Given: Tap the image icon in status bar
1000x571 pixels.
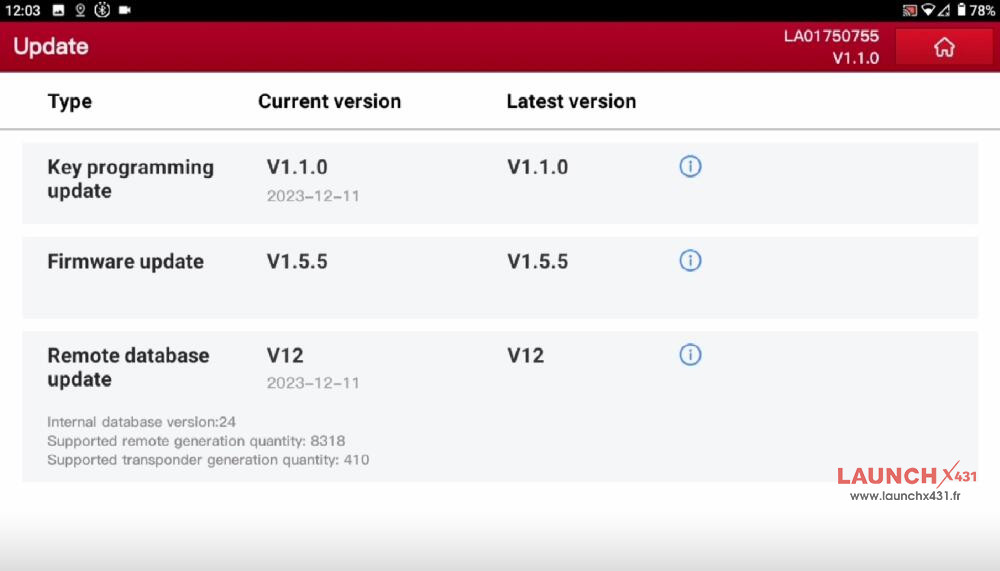Looking at the screenshot, I should pyautogui.click(x=58, y=10).
